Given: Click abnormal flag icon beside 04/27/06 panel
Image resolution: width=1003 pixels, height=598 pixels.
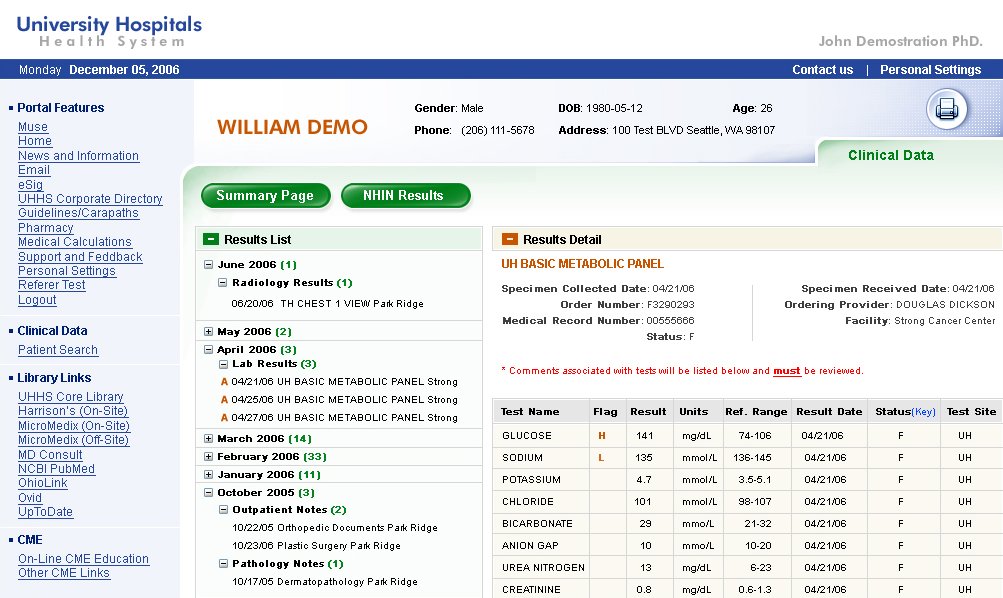Looking at the screenshot, I should pyautogui.click(x=224, y=418).
